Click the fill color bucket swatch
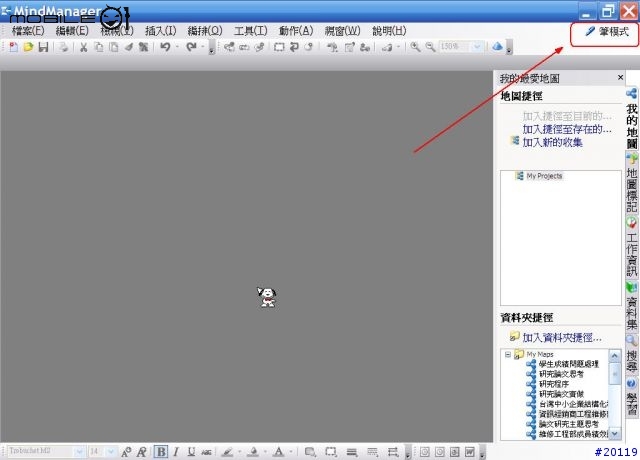 point(253,452)
